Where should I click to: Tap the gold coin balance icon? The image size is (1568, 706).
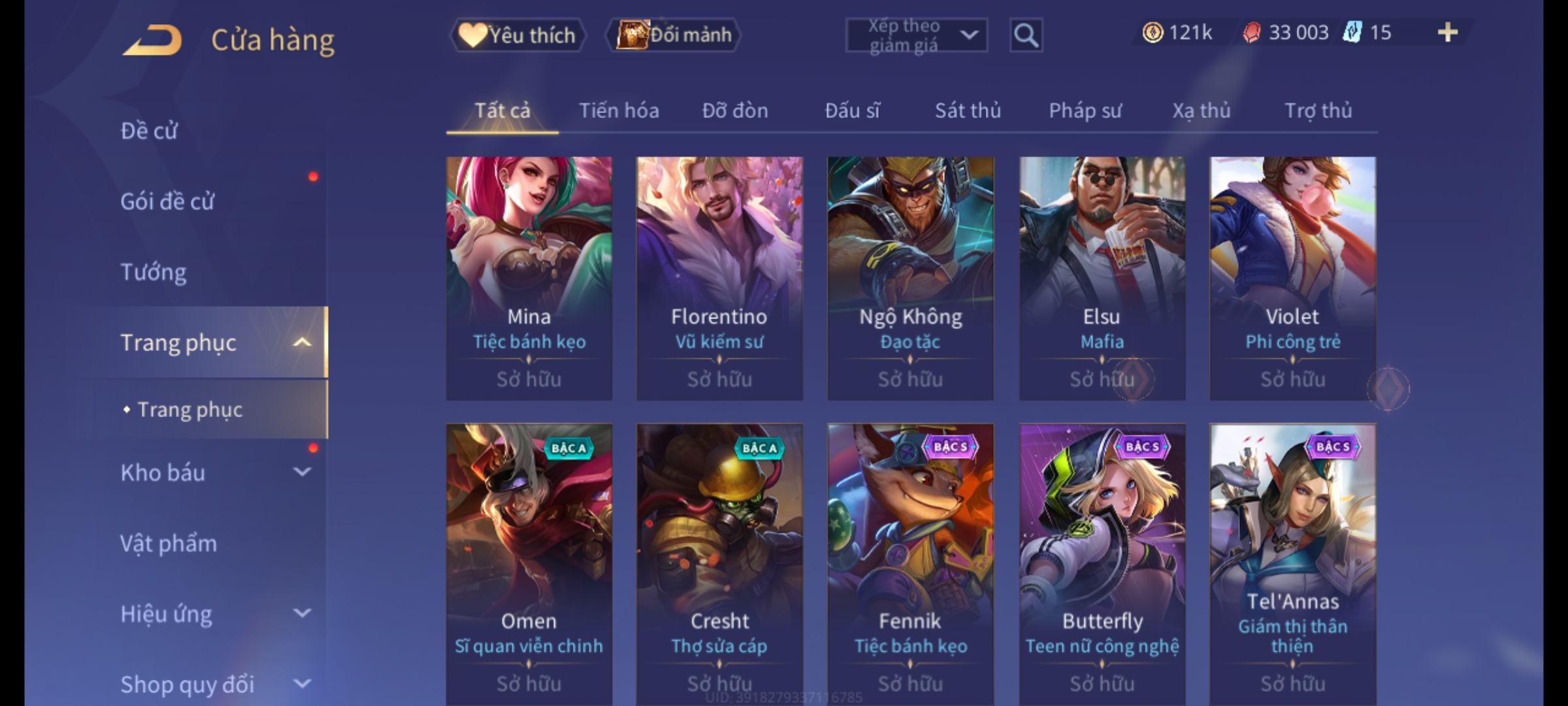(x=1152, y=33)
